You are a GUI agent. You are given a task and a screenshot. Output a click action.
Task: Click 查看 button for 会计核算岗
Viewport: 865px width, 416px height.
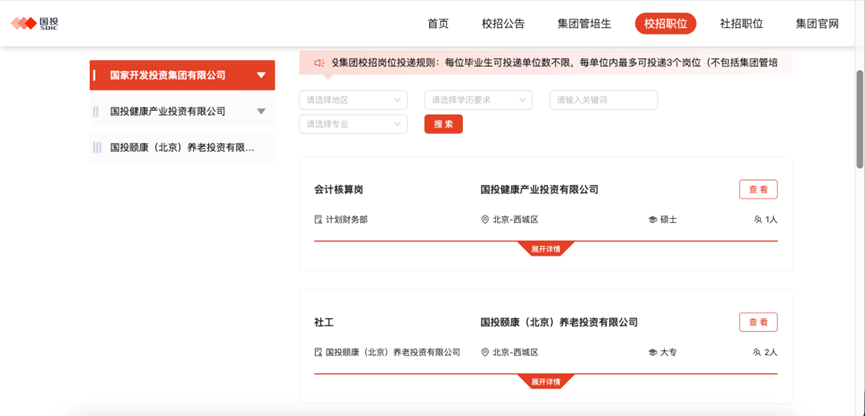tap(758, 189)
